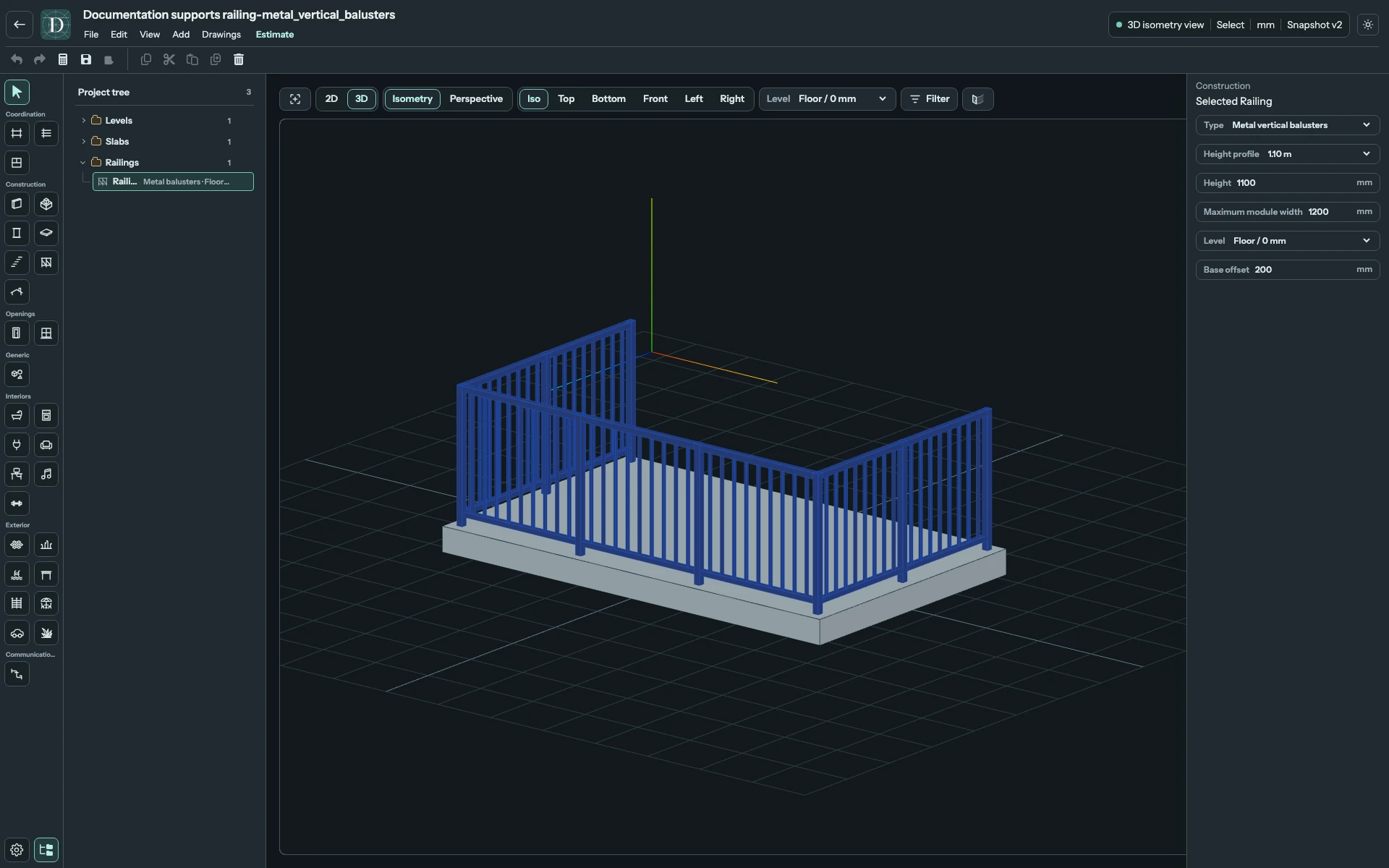The width and height of the screenshot is (1389, 868).
Task: Open the viewport Level Floor dropdown
Action: [827, 99]
